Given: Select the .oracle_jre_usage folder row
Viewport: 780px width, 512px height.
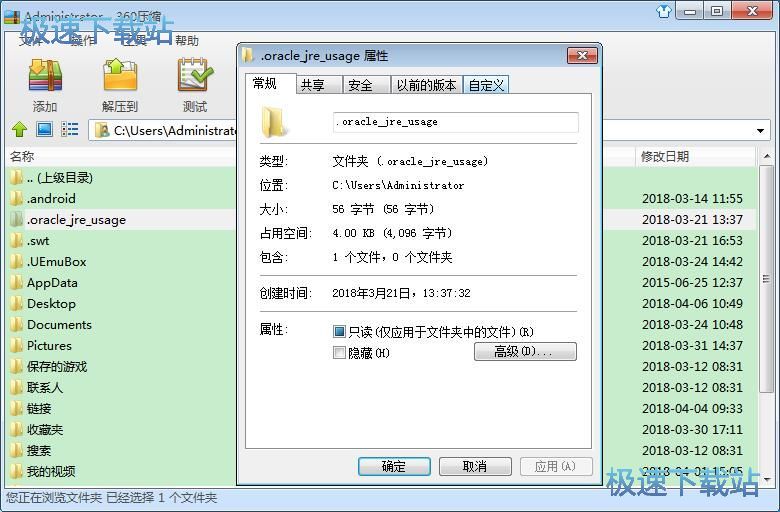Looking at the screenshot, I should coord(122,219).
